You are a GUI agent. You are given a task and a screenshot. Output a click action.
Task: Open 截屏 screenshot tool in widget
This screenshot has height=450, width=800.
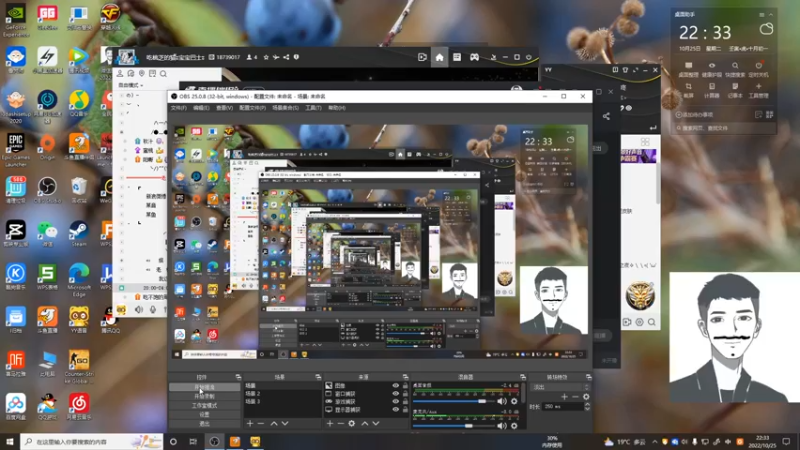click(x=688, y=90)
